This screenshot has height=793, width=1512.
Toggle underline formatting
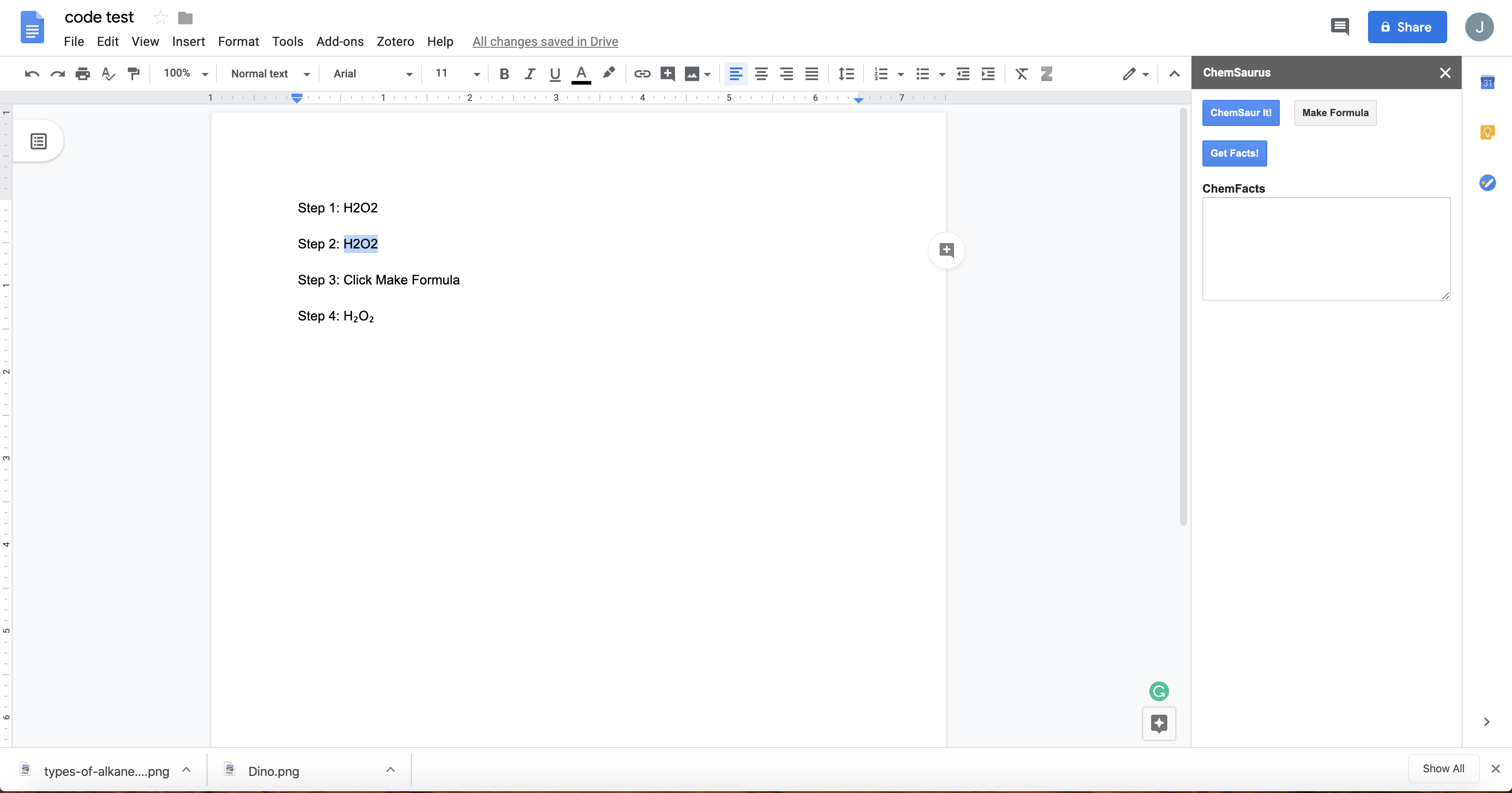point(555,73)
